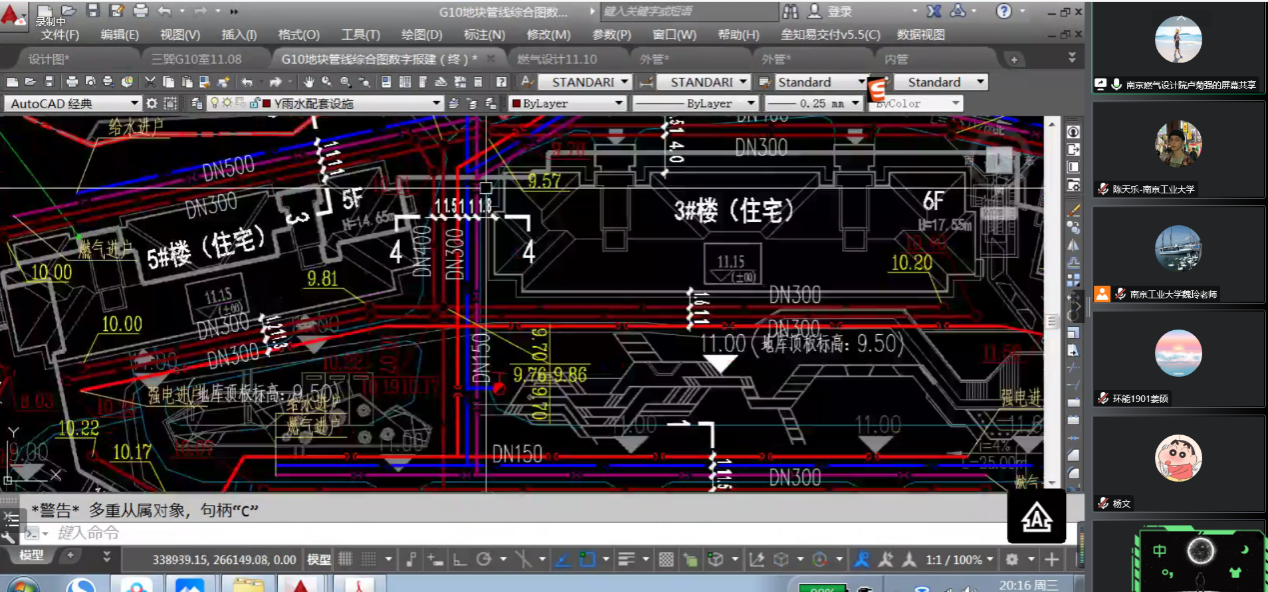Click the 登录 sign-in button

[x=839, y=11]
